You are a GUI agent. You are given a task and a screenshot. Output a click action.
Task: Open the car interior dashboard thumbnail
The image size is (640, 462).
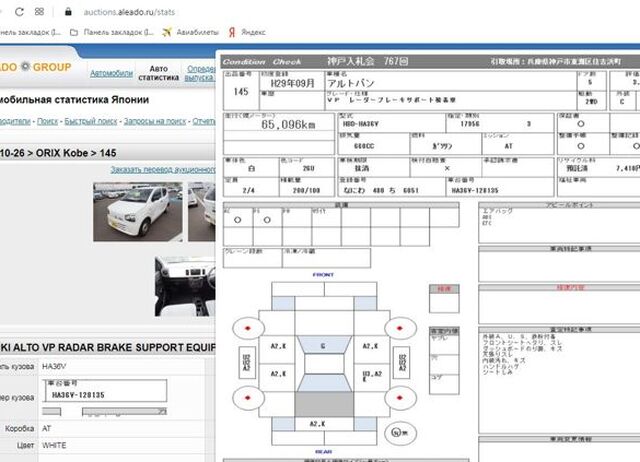185,286
